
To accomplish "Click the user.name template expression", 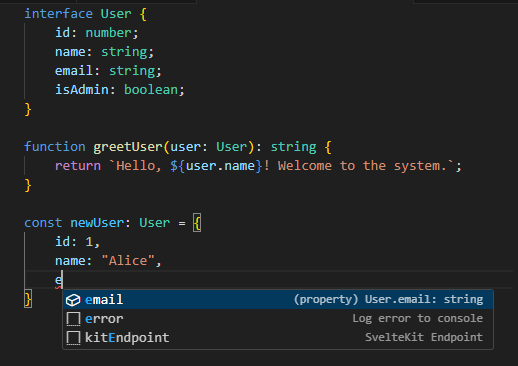I will [220, 166].
